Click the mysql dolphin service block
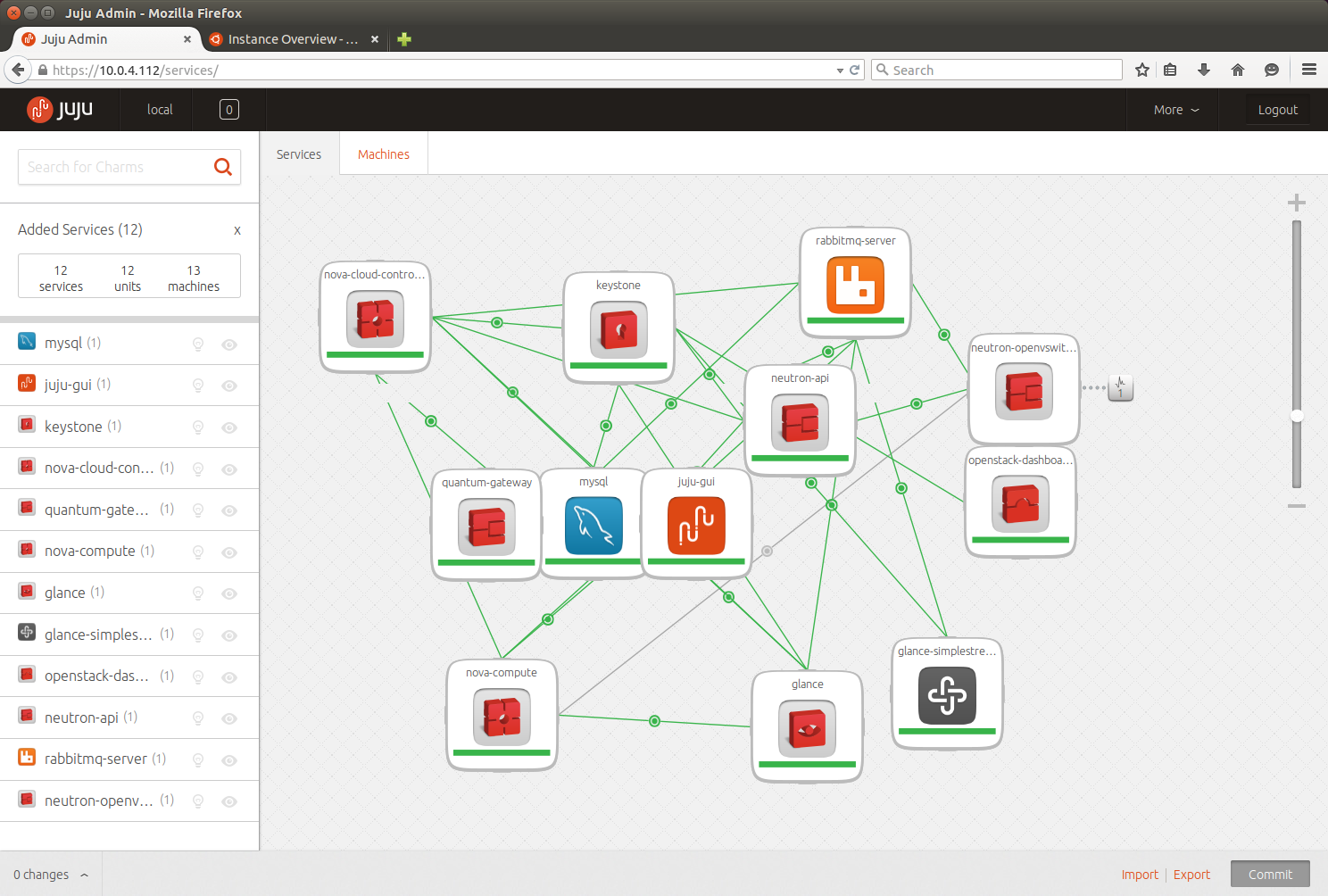This screenshot has width=1328, height=896. click(x=593, y=524)
